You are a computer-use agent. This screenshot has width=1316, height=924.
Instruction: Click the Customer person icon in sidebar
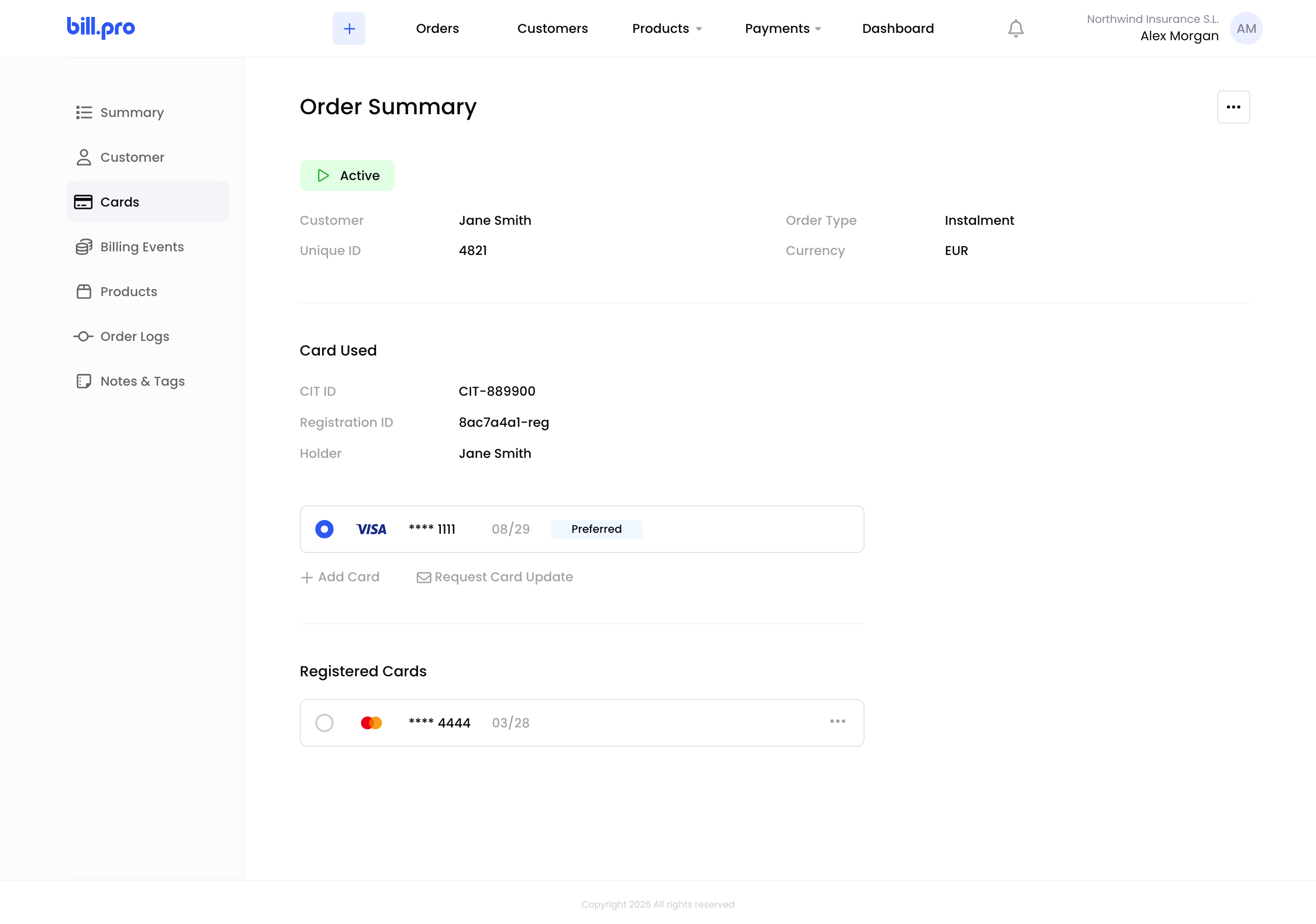[x=84, y=157]
